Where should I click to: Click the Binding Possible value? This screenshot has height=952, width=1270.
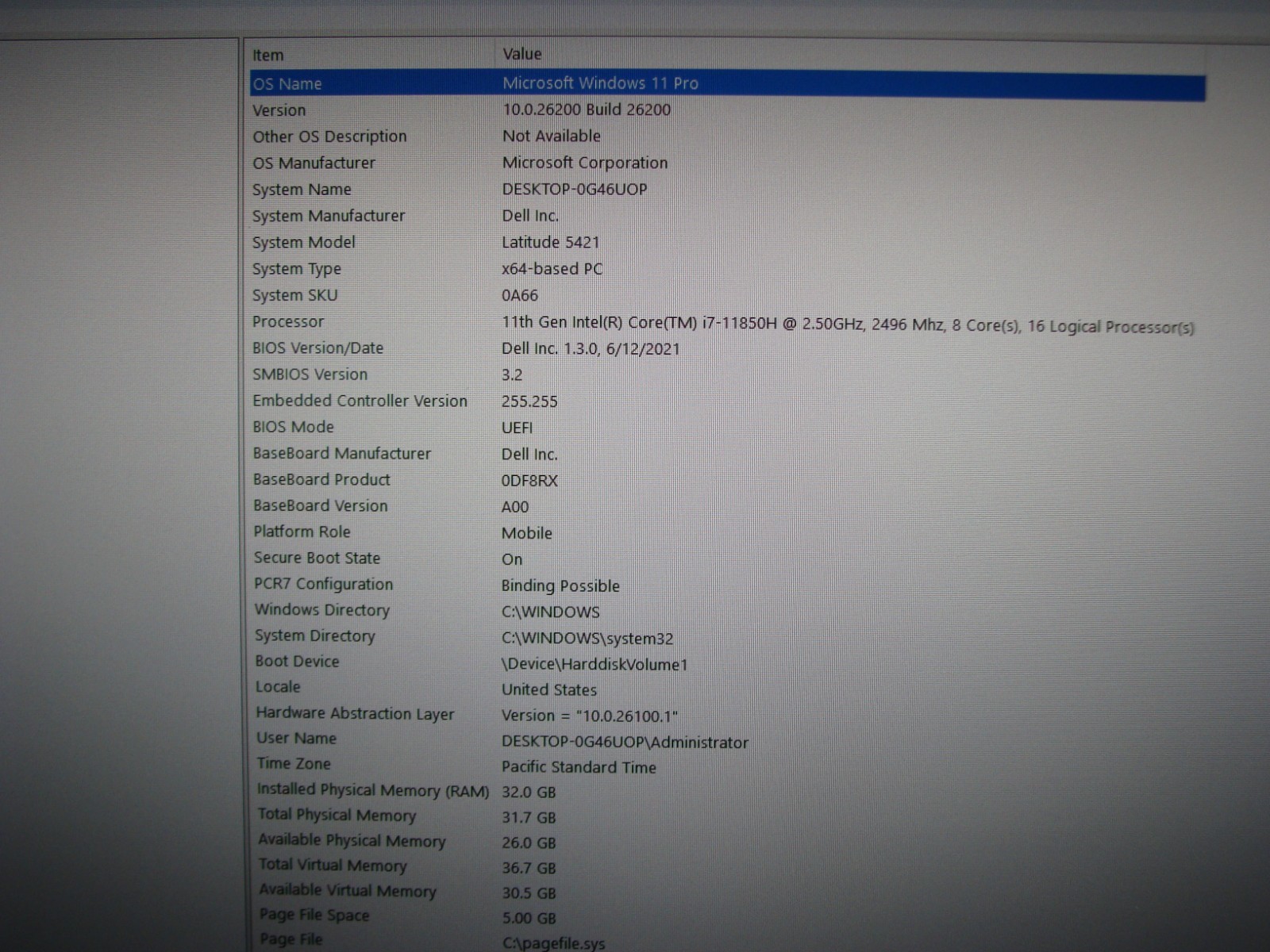(560, 586)
